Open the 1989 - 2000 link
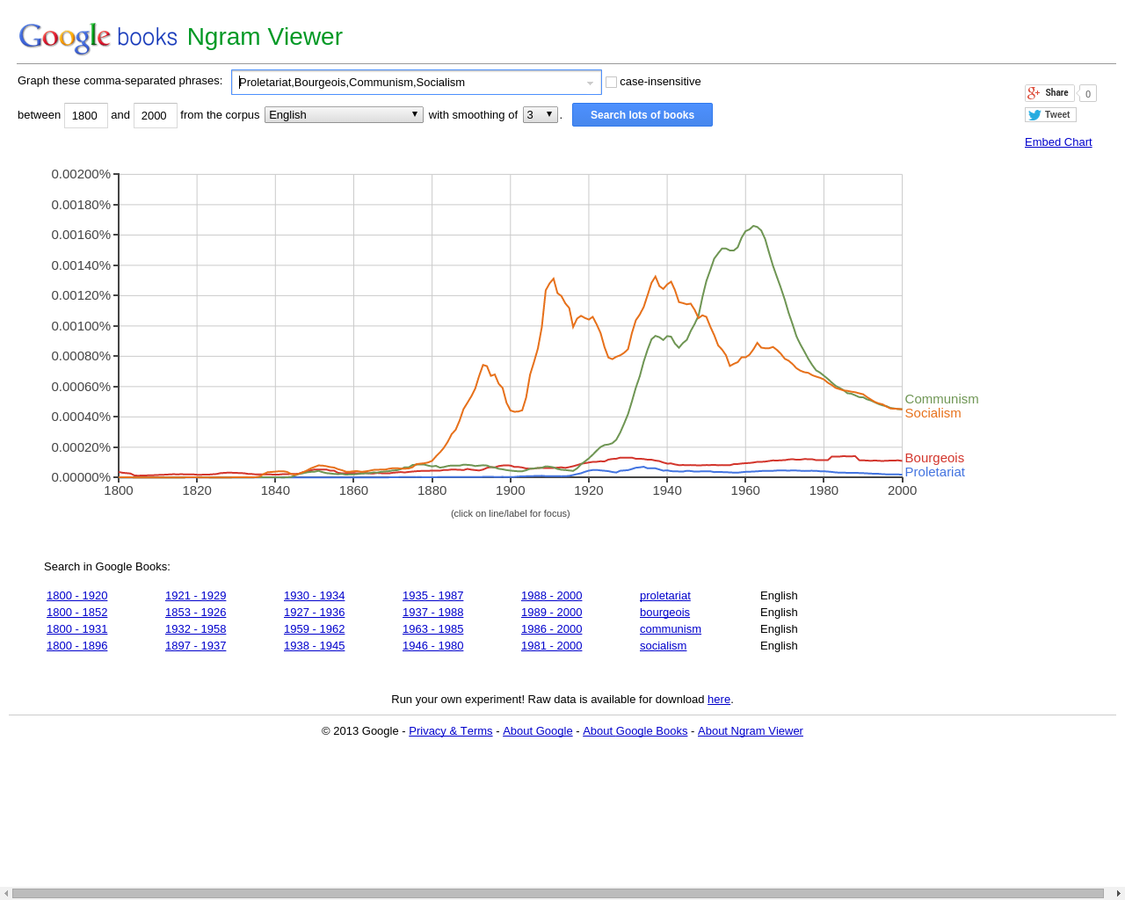The width and height of the screenshot is (1125, 900). pos(551,612)
